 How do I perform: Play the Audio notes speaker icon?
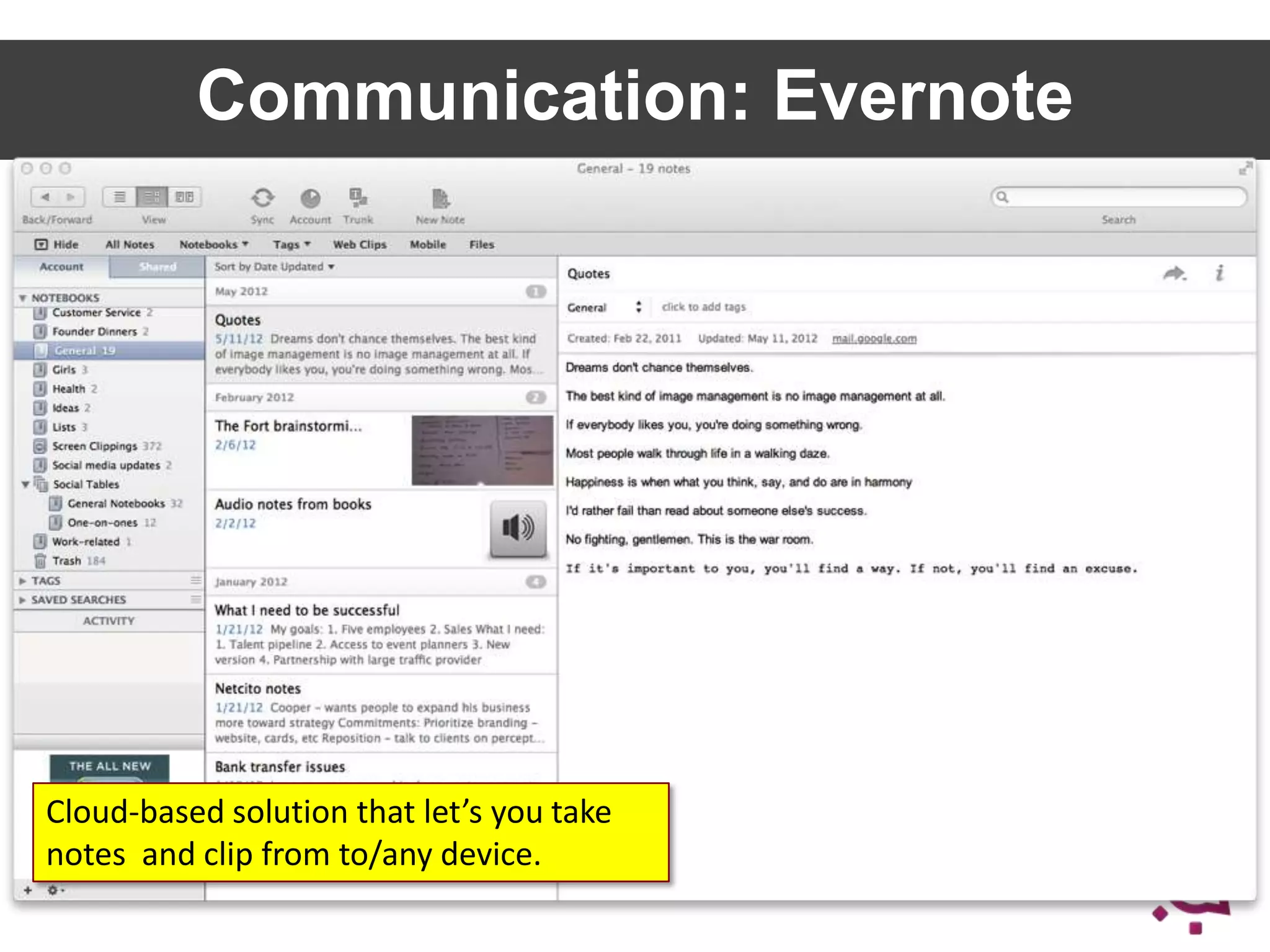[x=518, y=529]
